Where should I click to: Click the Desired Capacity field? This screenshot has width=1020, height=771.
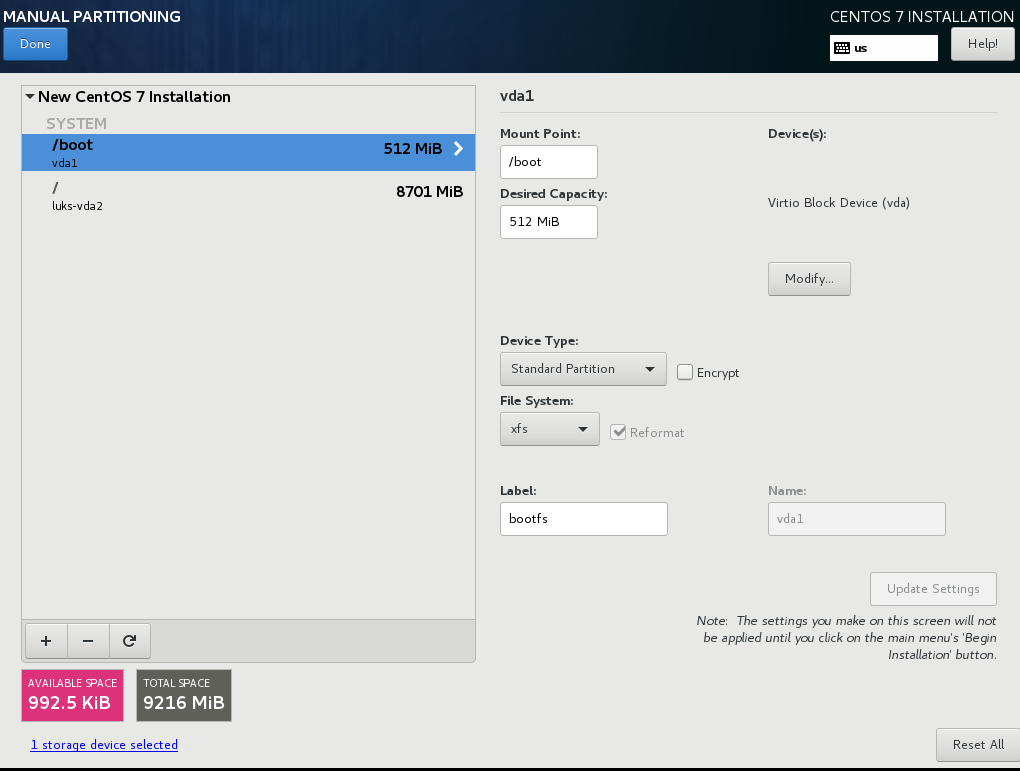548,222
